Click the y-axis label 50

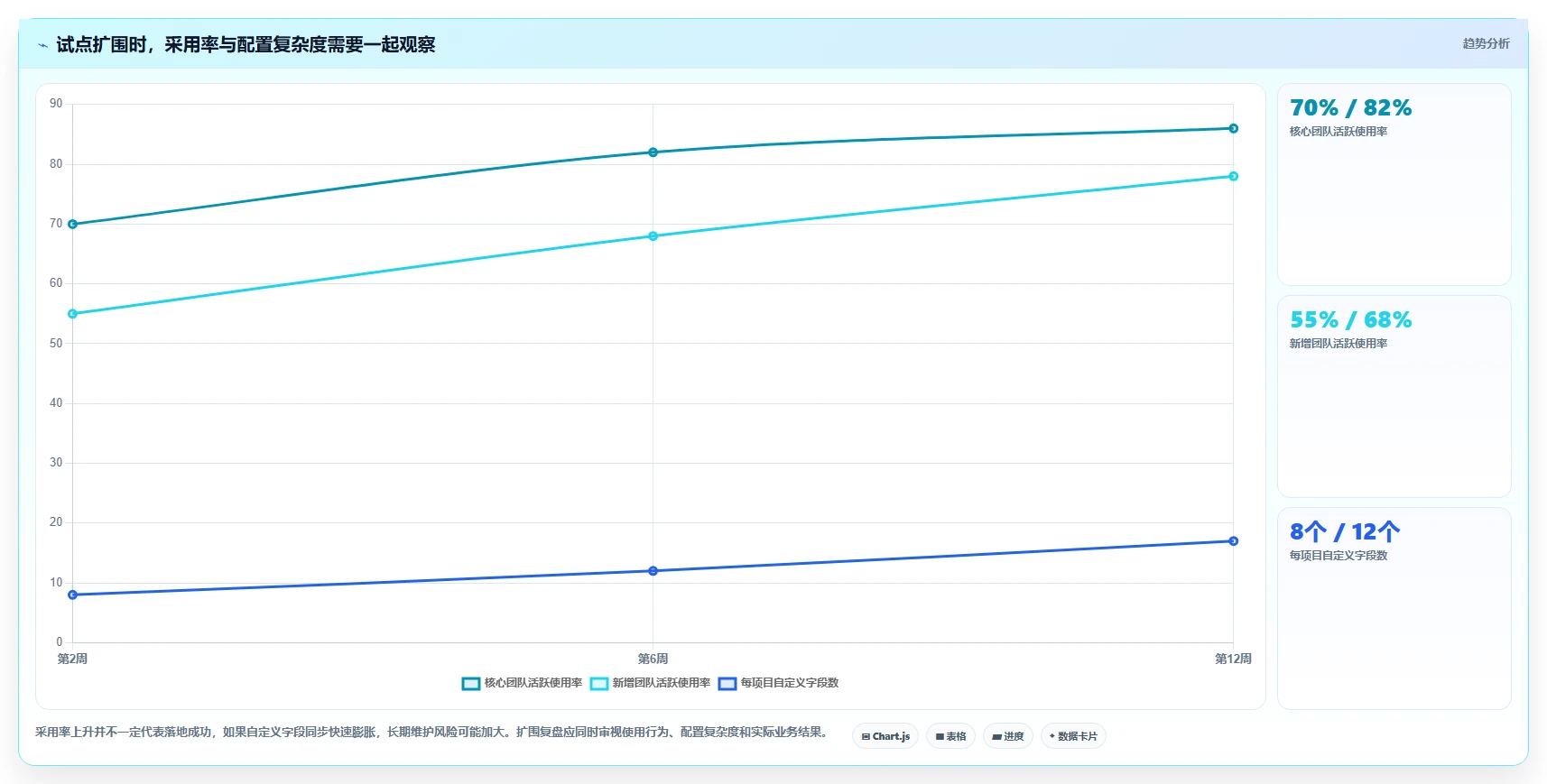[56, 344]
